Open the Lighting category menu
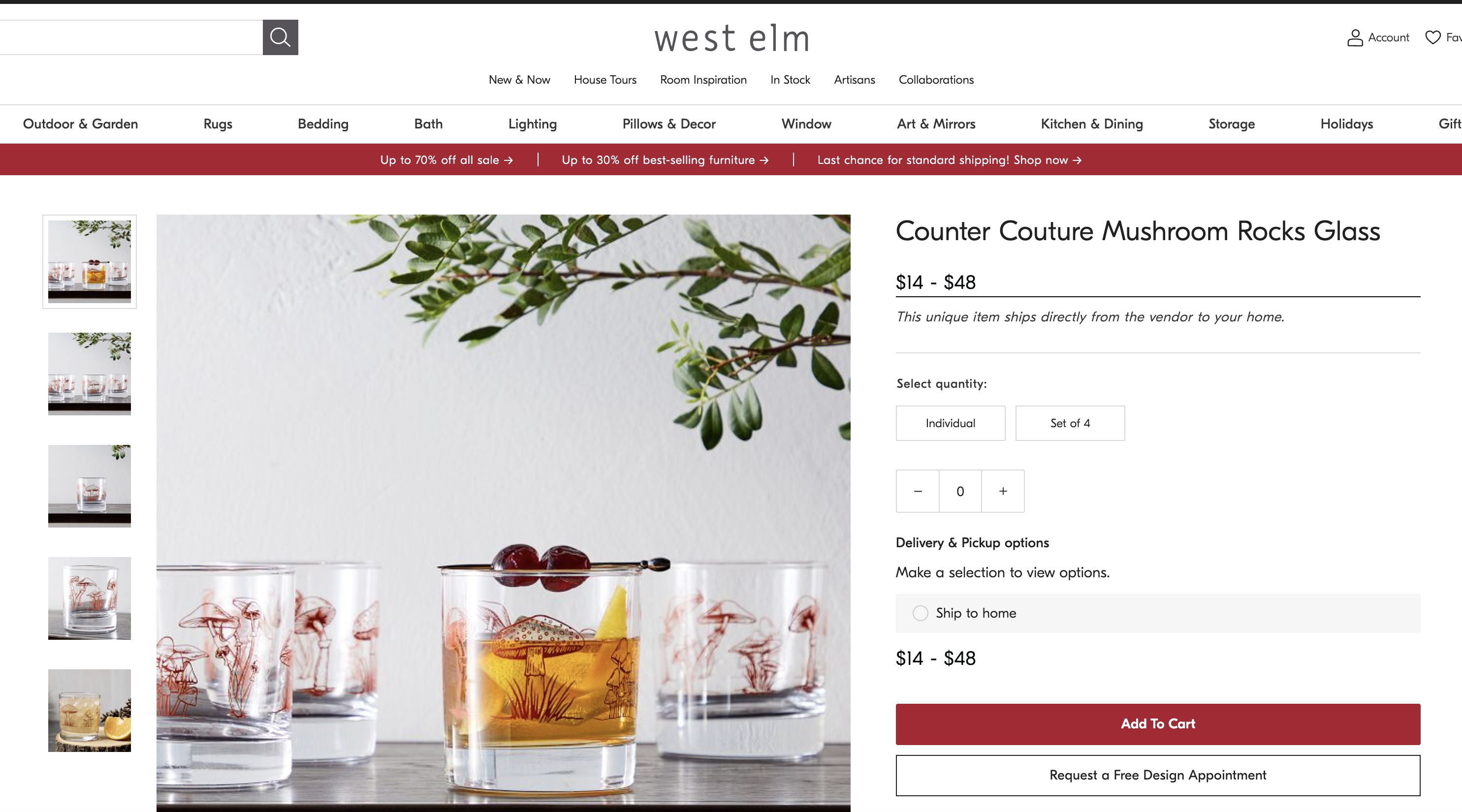This screenshot has height=812, width=1462. [532, 124]
